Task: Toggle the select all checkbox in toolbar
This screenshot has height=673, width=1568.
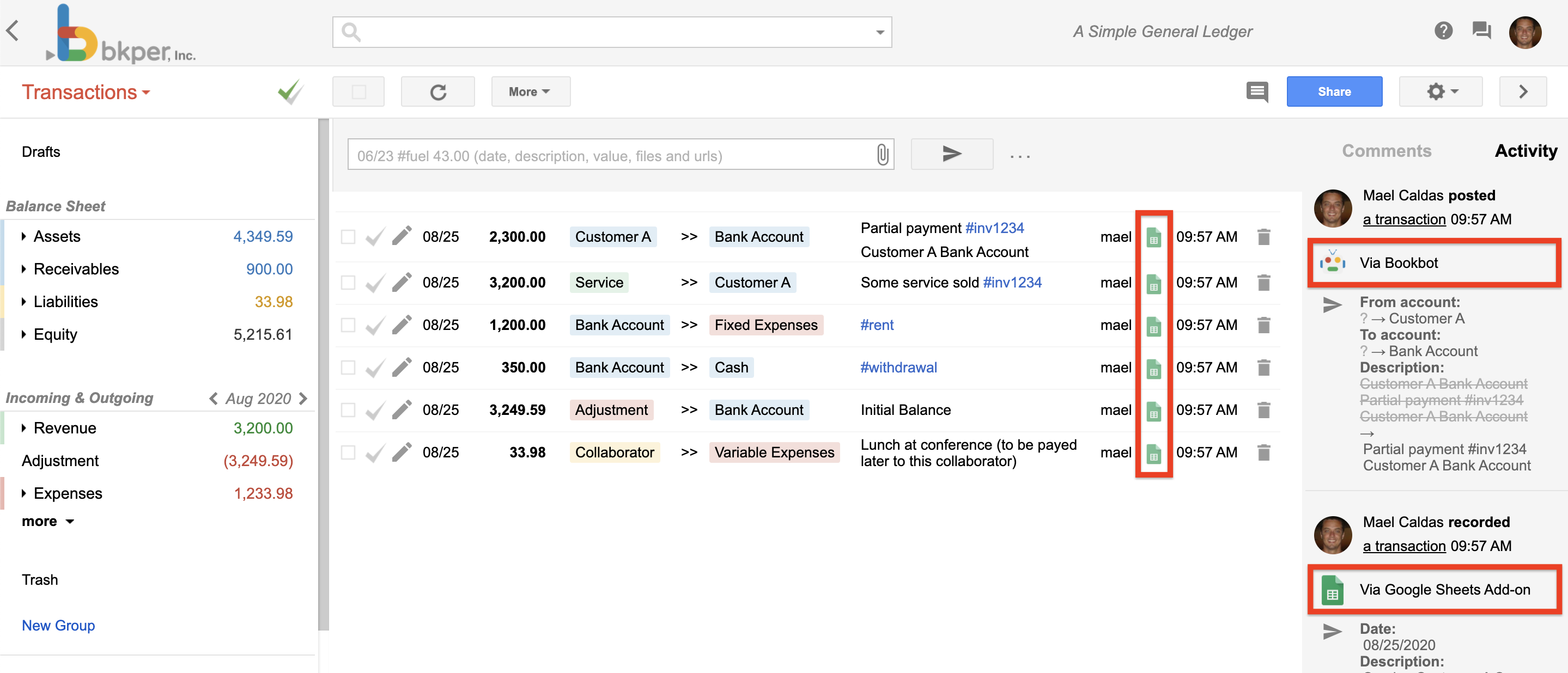Action: click(358, 92)
